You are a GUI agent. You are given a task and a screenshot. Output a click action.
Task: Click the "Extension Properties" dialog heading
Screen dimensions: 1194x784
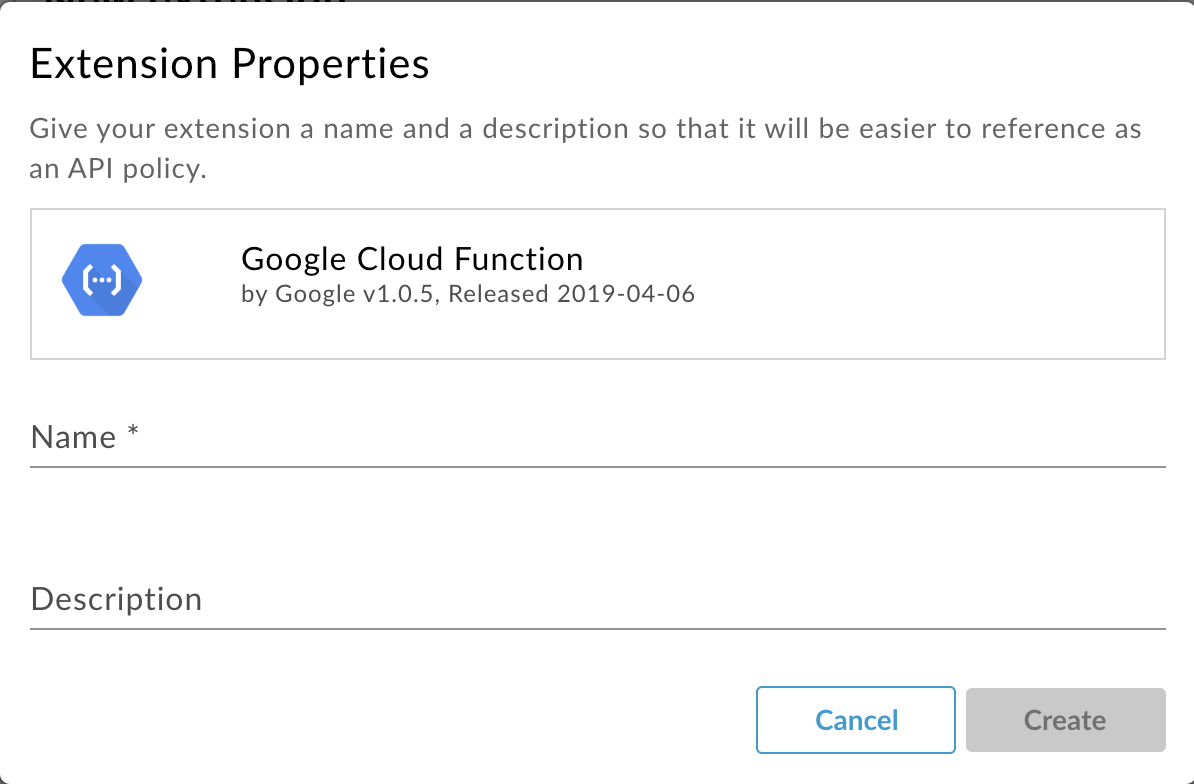click(230, 64)
